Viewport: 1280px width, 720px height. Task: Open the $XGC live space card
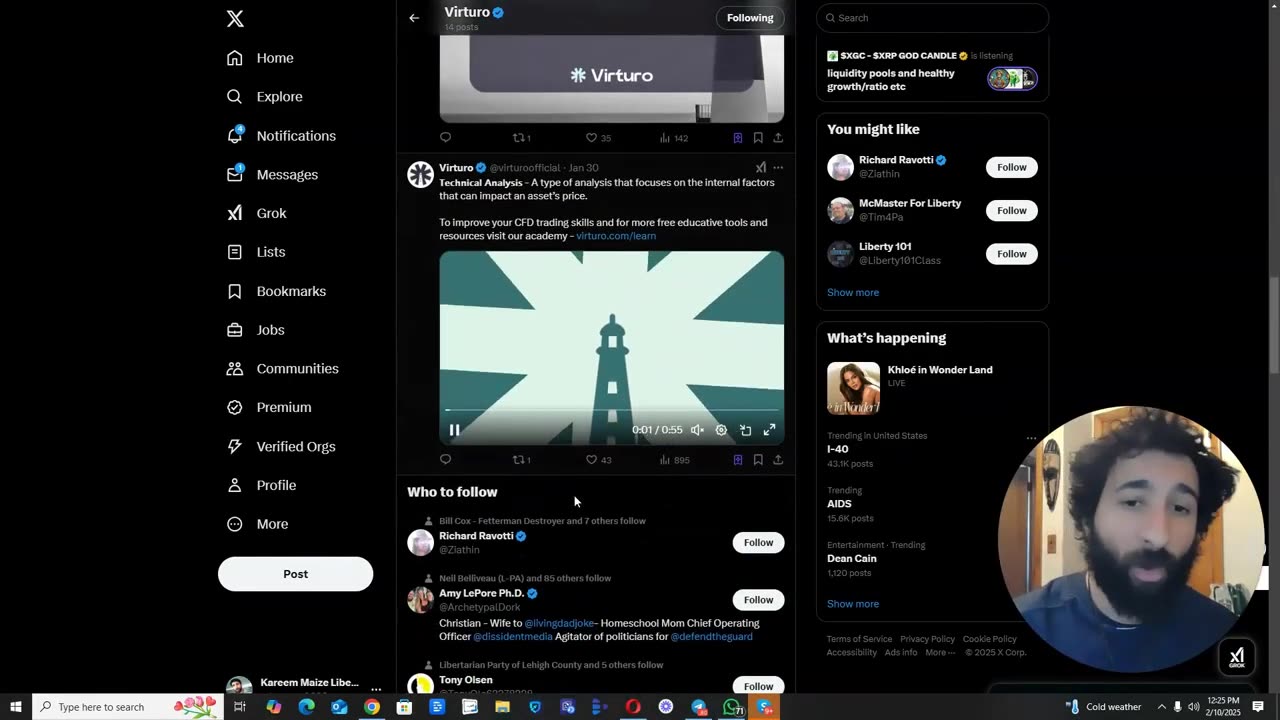pyautogui.click(x=932, y=71)
